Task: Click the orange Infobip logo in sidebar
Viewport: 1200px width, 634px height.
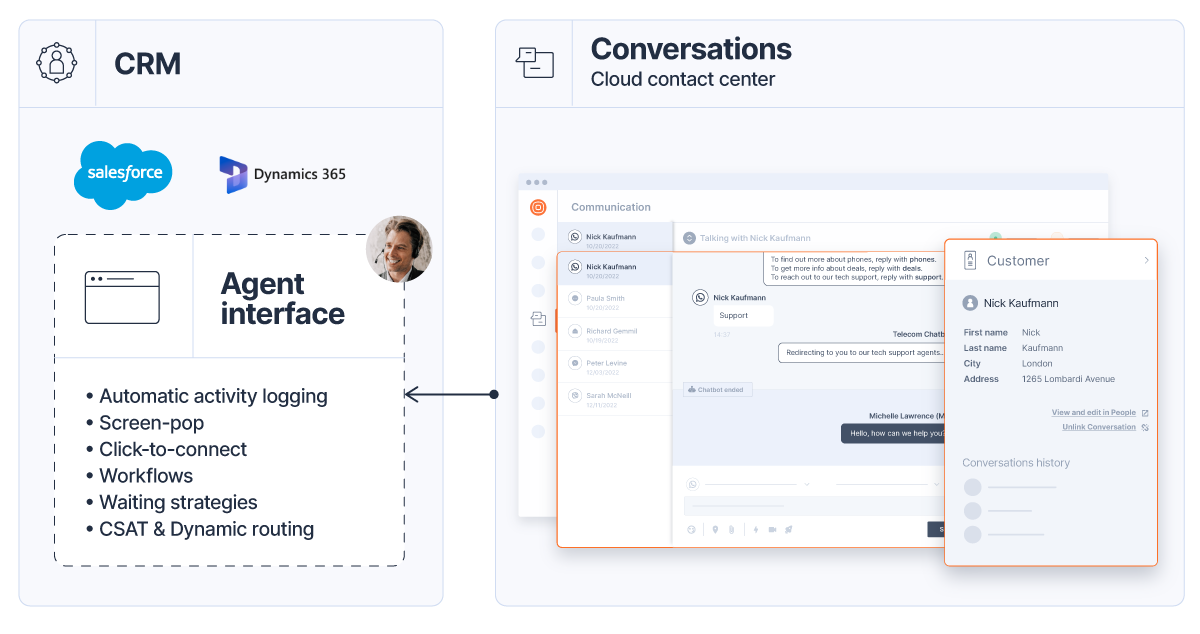Action: point(538,208)
